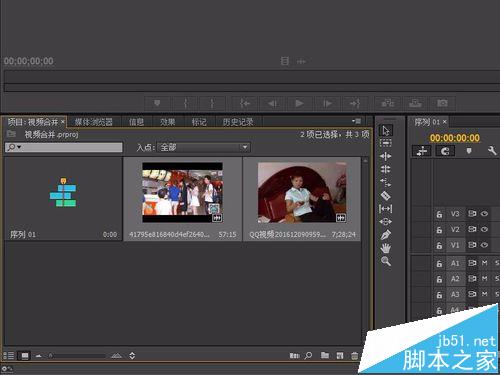Play the source monitor clip
Image resolution: width=500 pixels, height=375 pixels.
pyautogui.click(x=299, y=104)
